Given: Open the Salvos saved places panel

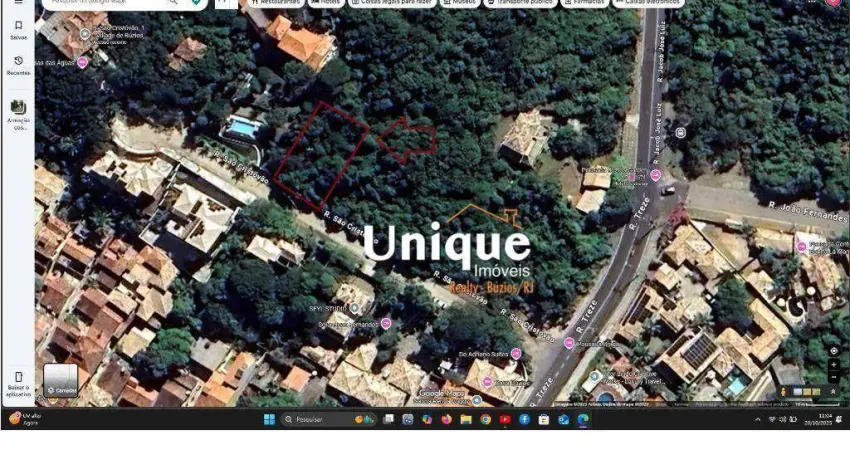Looking at the screenshot, I should pos(18,30).
